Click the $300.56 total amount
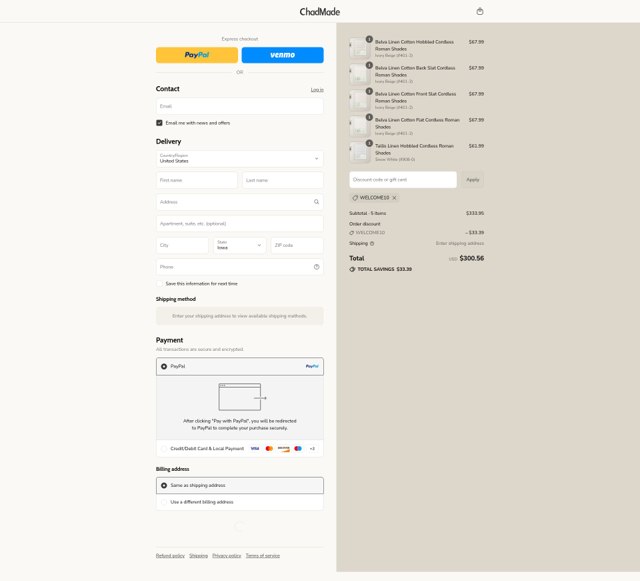Image resolution: width=640 pixels, height=581 pixels. (x=471, y=258)
